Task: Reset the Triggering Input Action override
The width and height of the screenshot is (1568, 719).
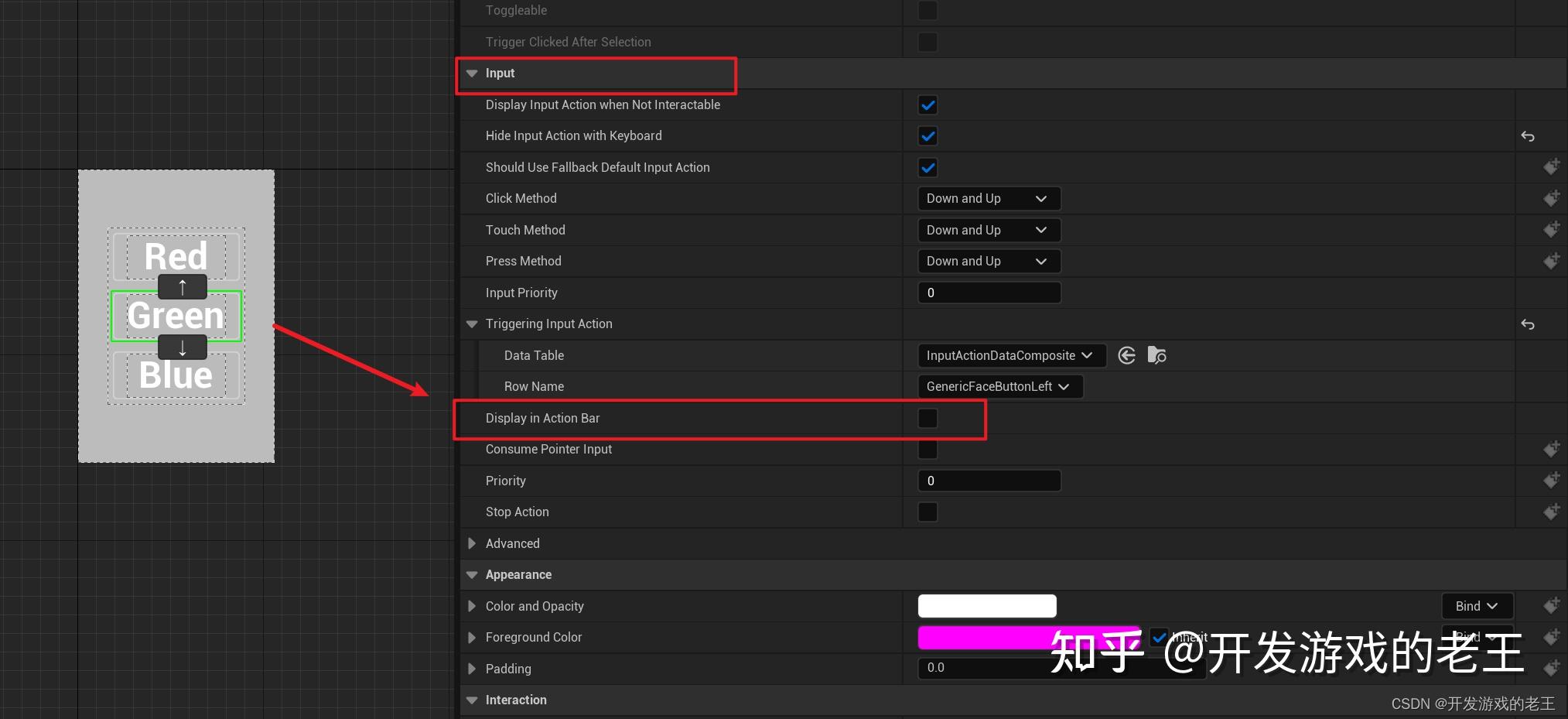Action: 1528,324
